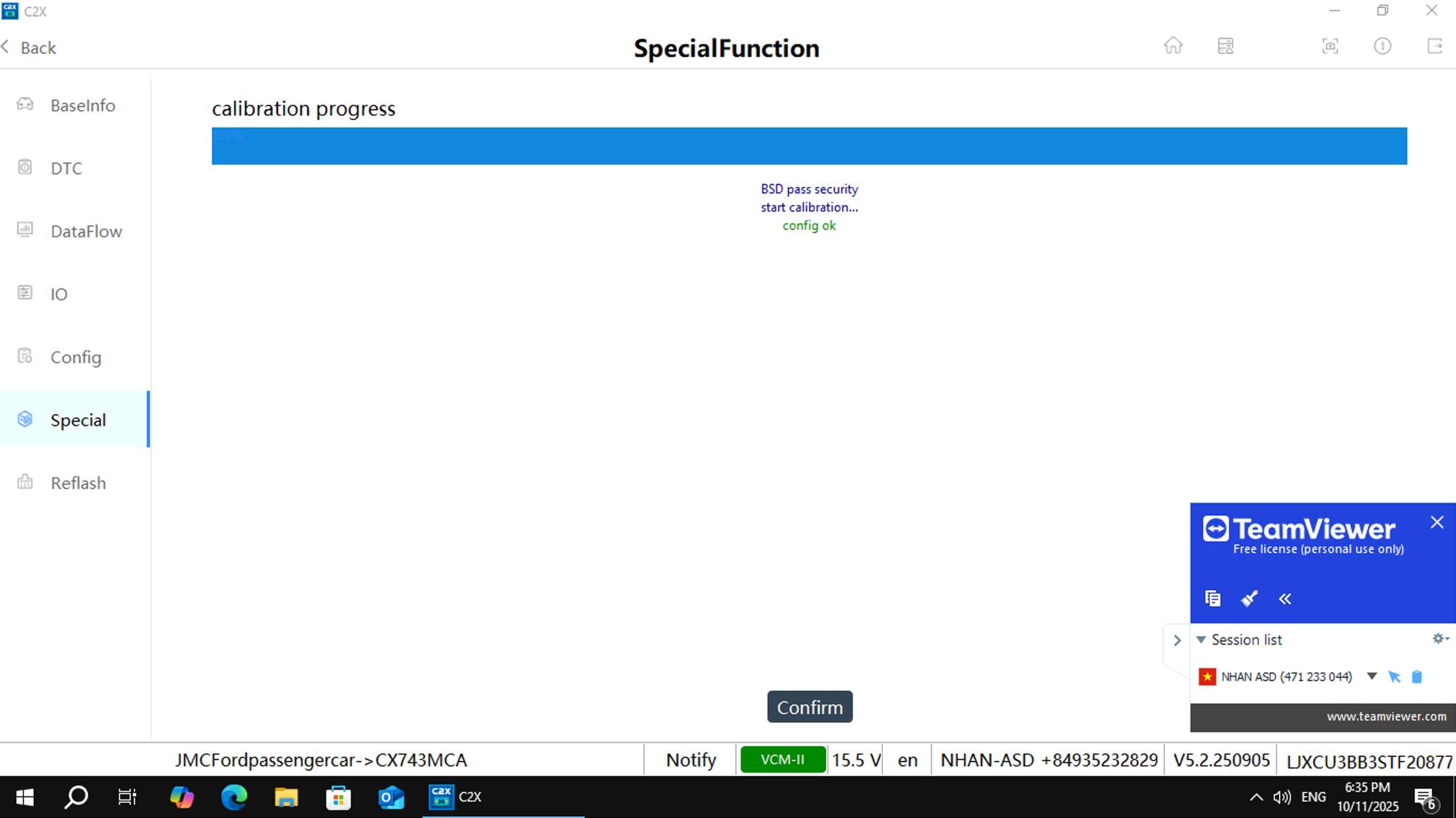Open the data list icon beside Home

coord(1226,46)
